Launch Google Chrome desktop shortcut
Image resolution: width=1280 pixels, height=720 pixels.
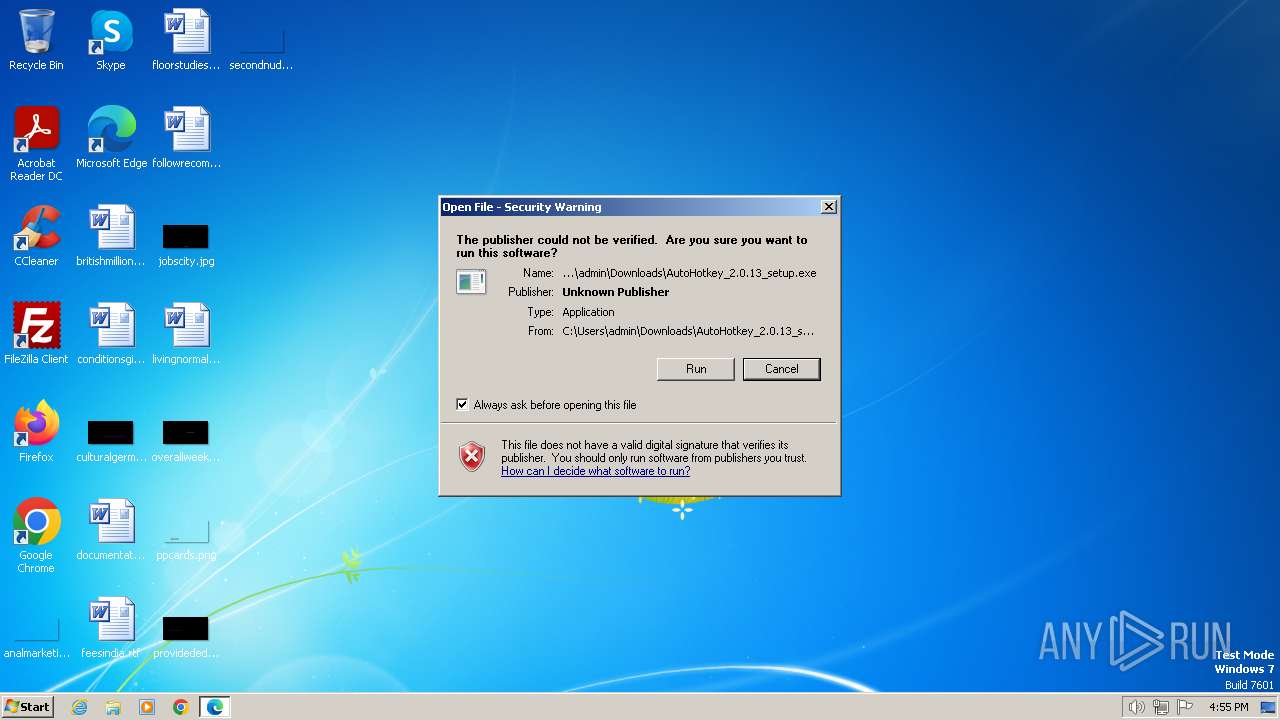tap(36, 536)
